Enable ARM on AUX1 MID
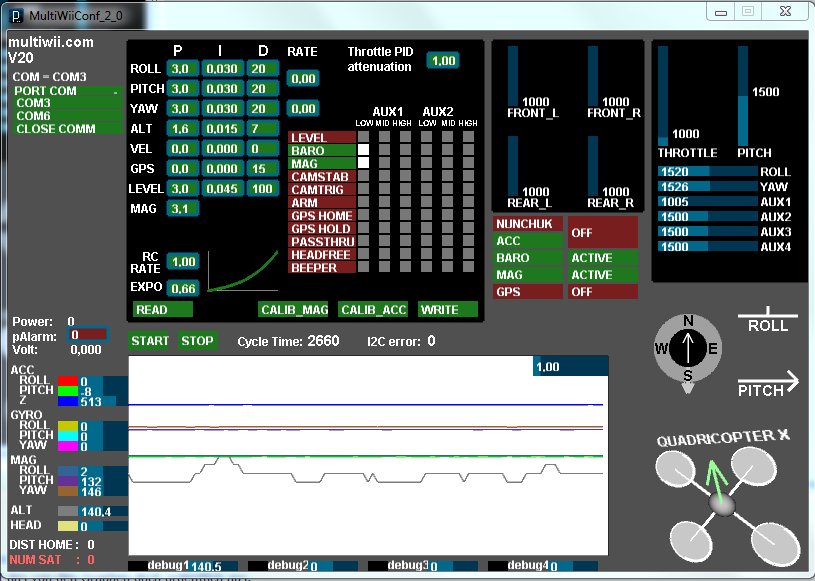This screenshot has height=581, width=815. [384, 202]
